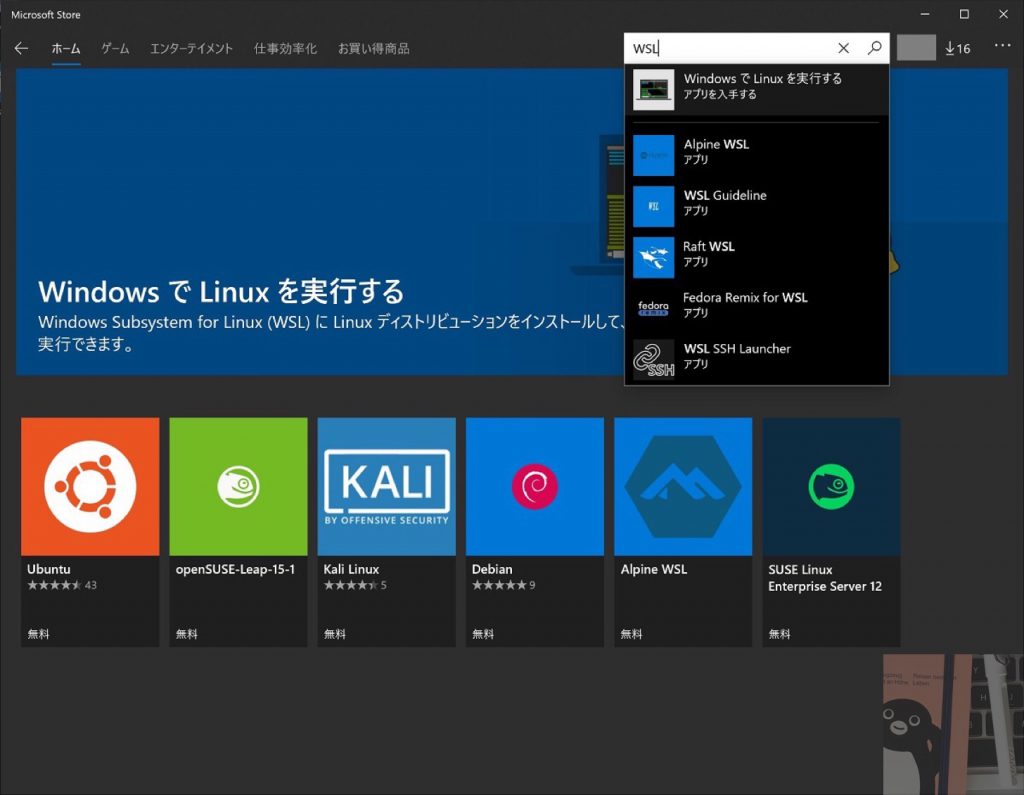Switch to the ホーム tab

[66, 49]
